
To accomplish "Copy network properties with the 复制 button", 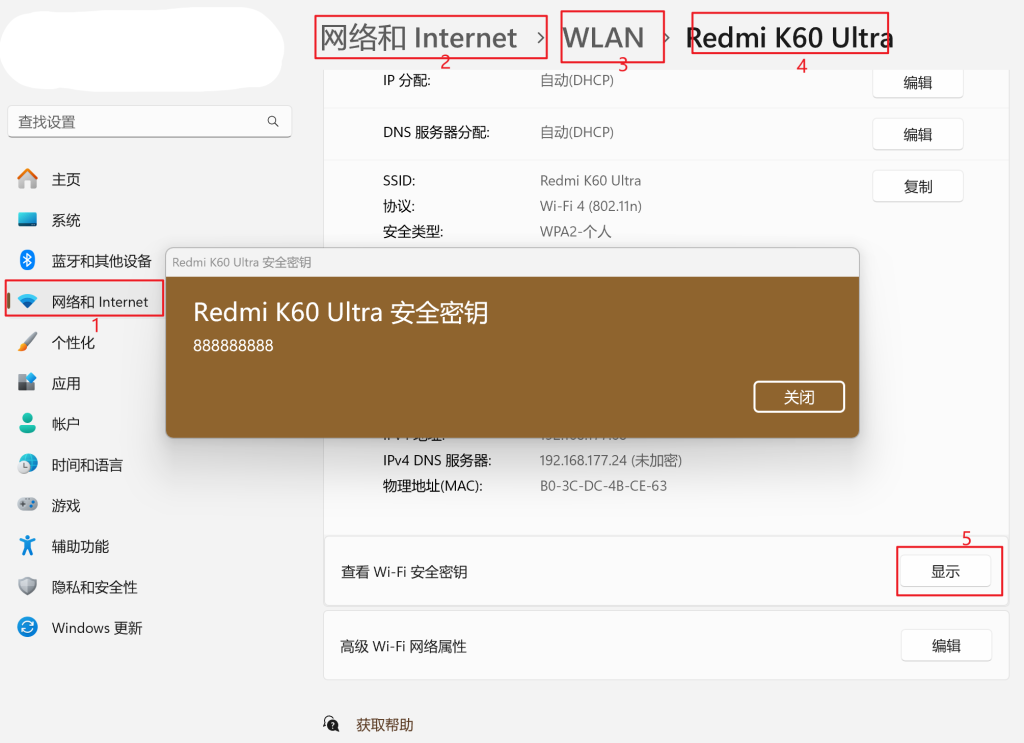I will (917, 186).
